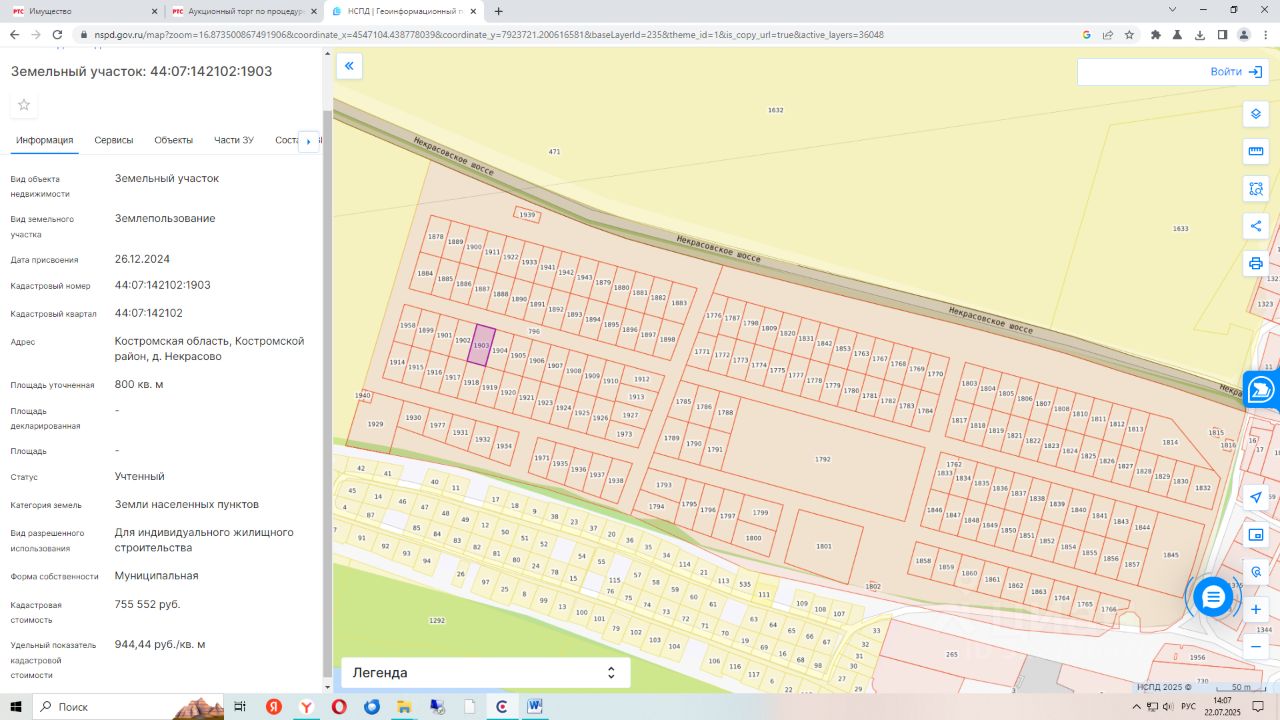1280x720 pixels.
Task: Zoom out with the minus button
Action: [x=1256, y=647]
